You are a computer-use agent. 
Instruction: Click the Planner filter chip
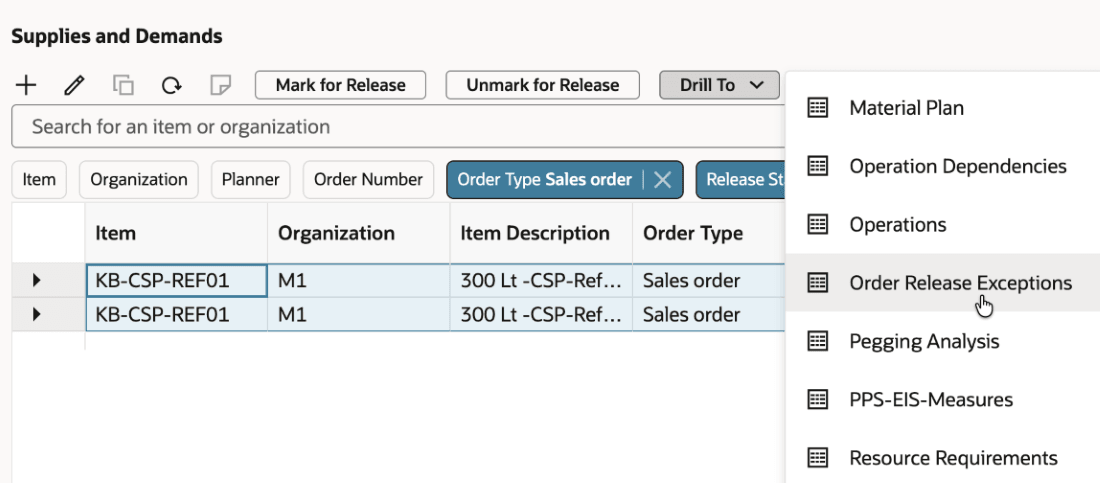coord(250,180)
